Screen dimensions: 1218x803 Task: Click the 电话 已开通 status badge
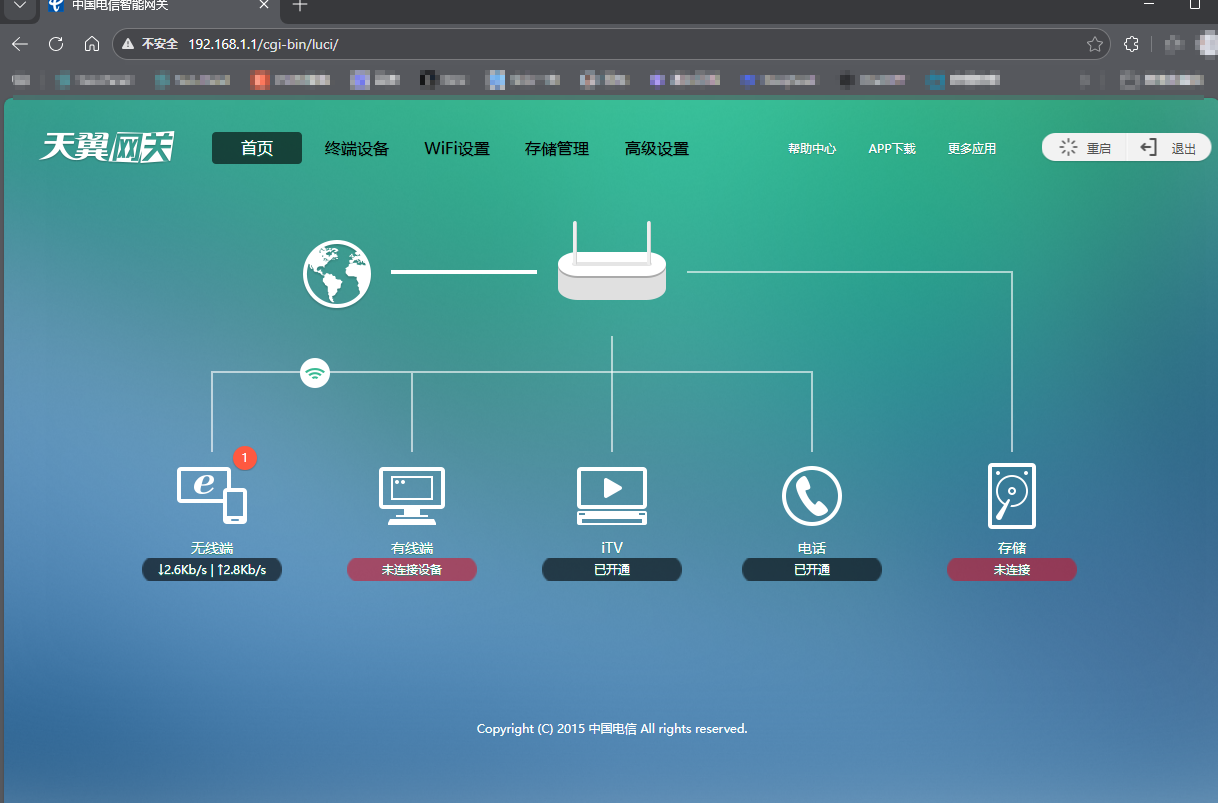[812, 570]
